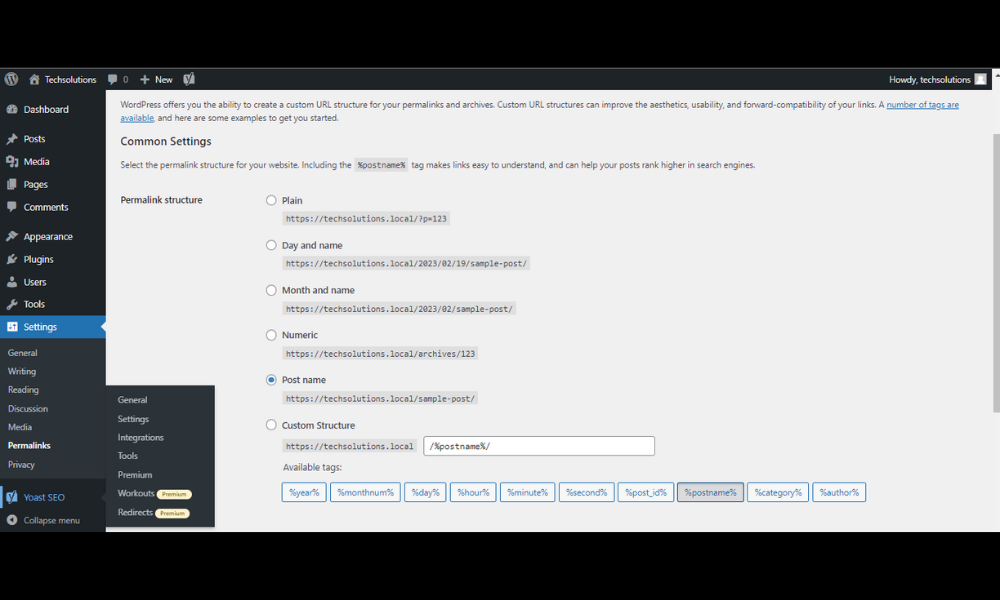Go to Reading settings submenu item
Image resolution: width=1000 pixels, height=600 pixels.
click(x=23, y=390)
